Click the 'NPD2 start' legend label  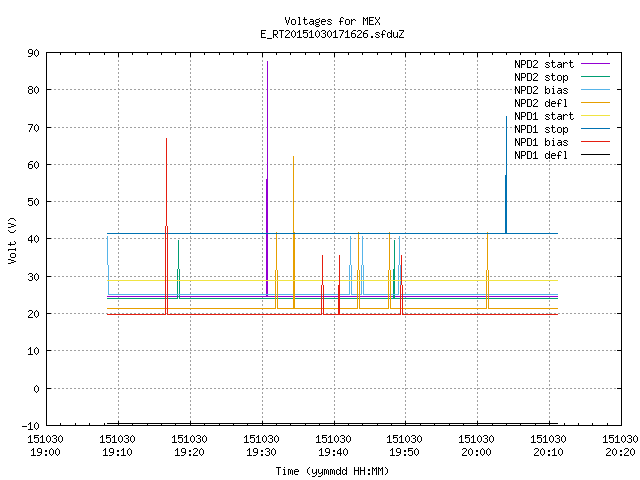544,64
